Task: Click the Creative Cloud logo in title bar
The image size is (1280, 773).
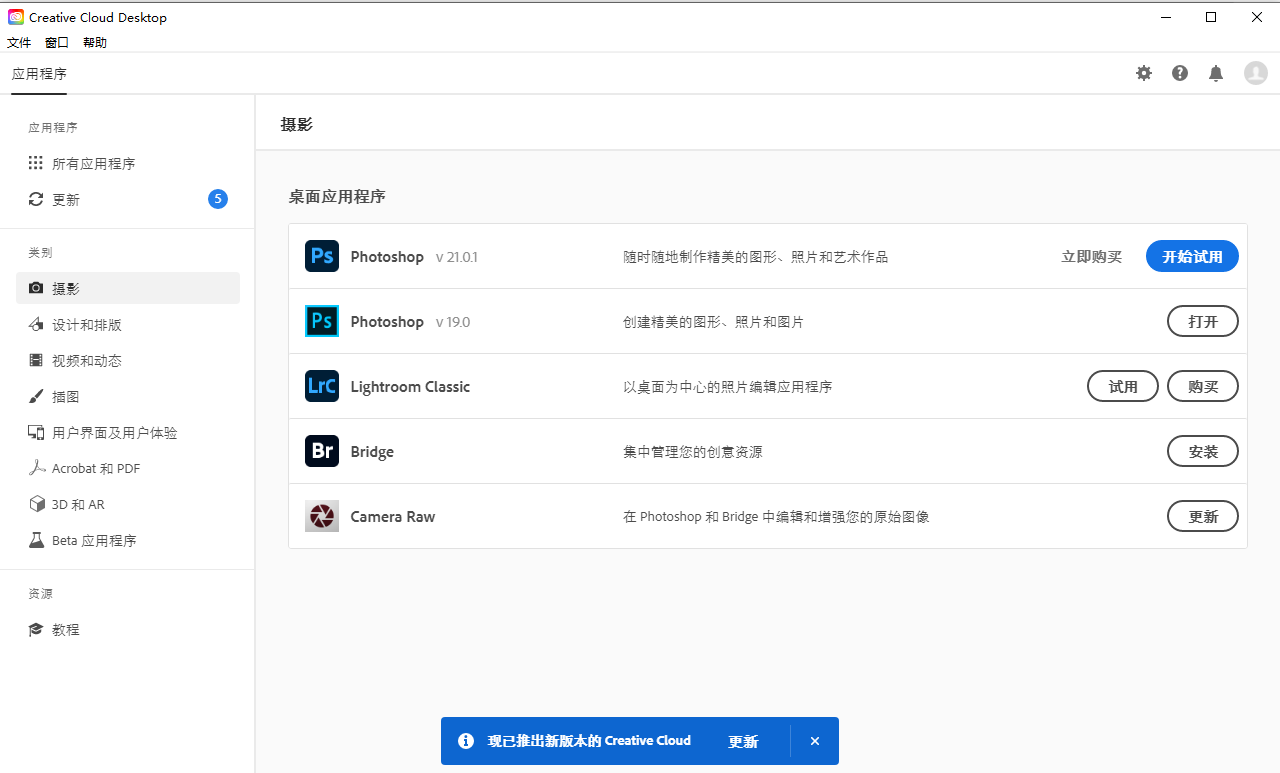Action: [16, 17]
